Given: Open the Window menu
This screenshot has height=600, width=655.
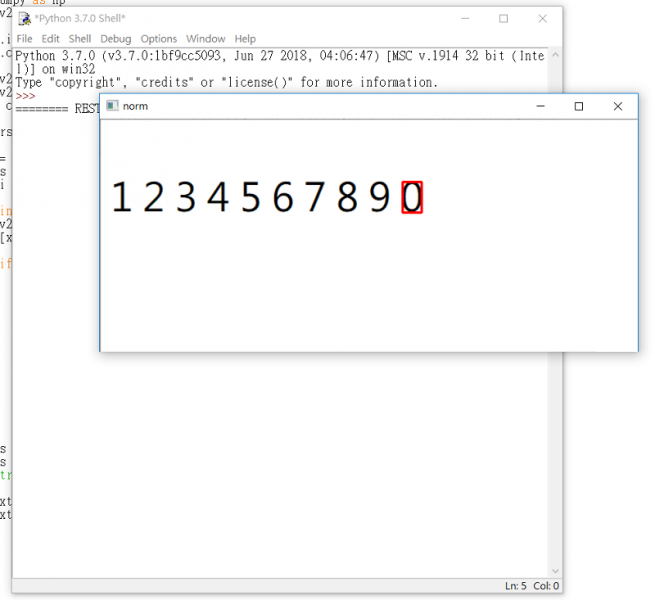Looking at the screenshot, I should click(206, 39).
